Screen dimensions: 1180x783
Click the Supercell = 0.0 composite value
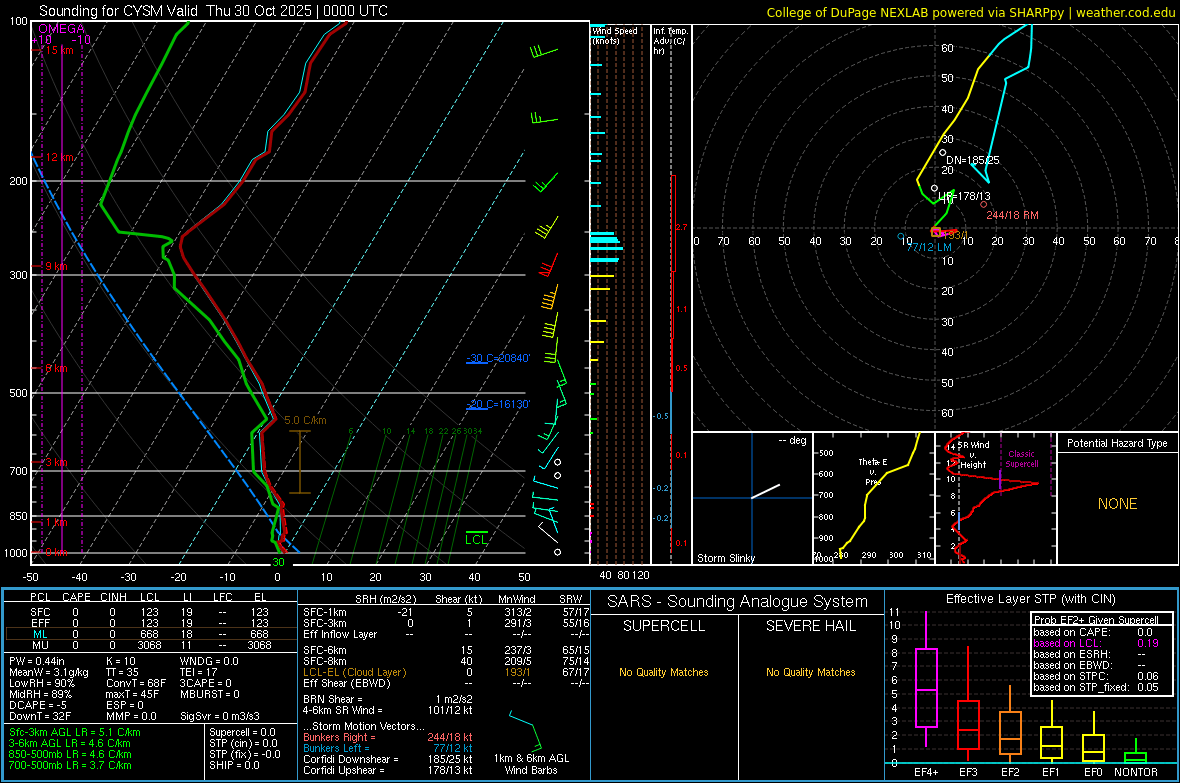pos(242,732)
